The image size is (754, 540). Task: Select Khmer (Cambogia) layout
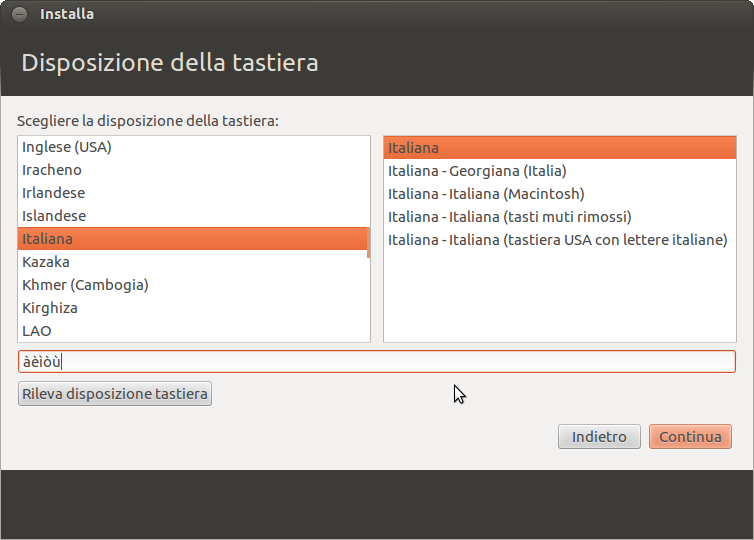tap(85, 285)
